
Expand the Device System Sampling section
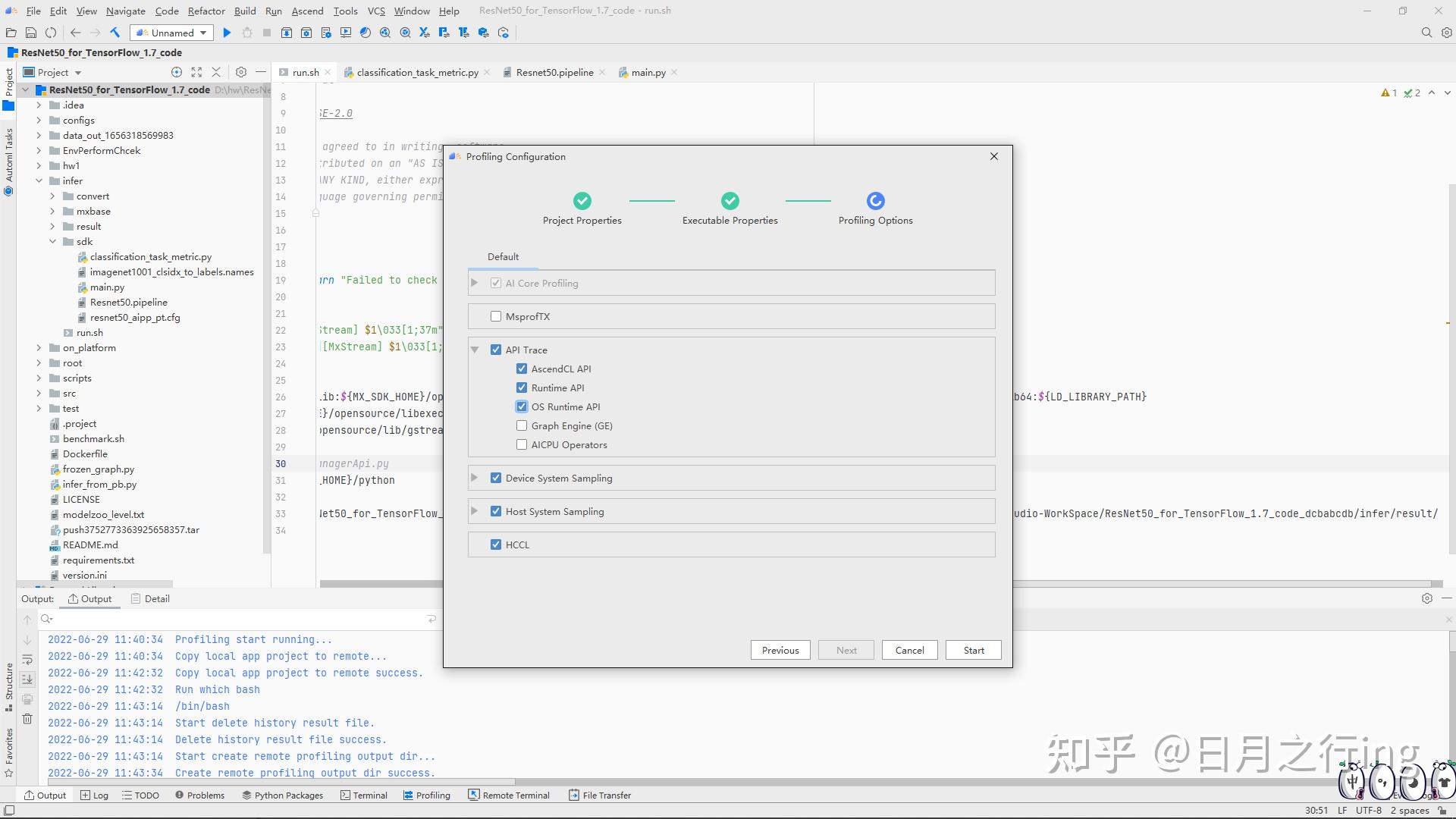pos(475,478)
